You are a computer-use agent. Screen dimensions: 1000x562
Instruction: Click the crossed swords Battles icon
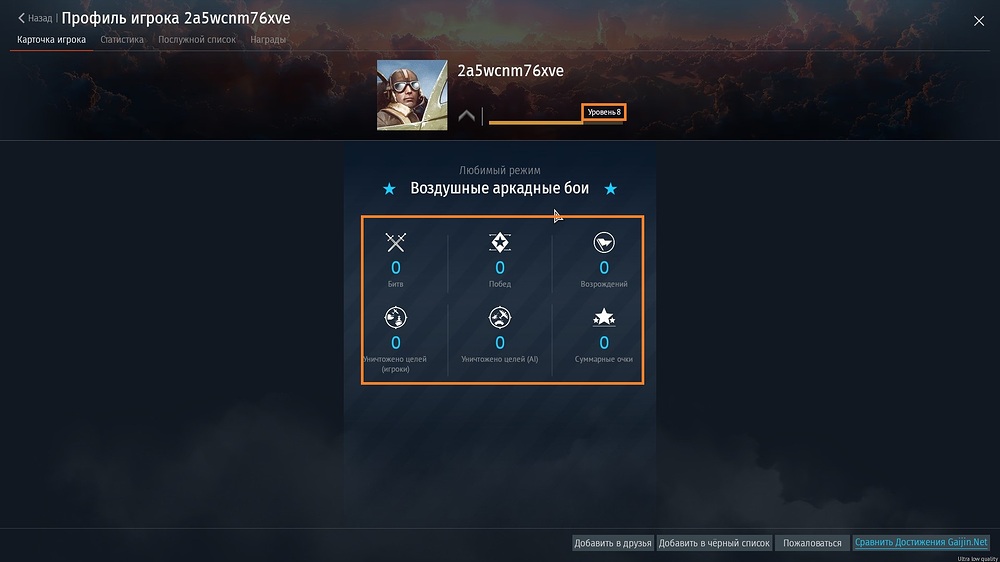click(395, 242)
